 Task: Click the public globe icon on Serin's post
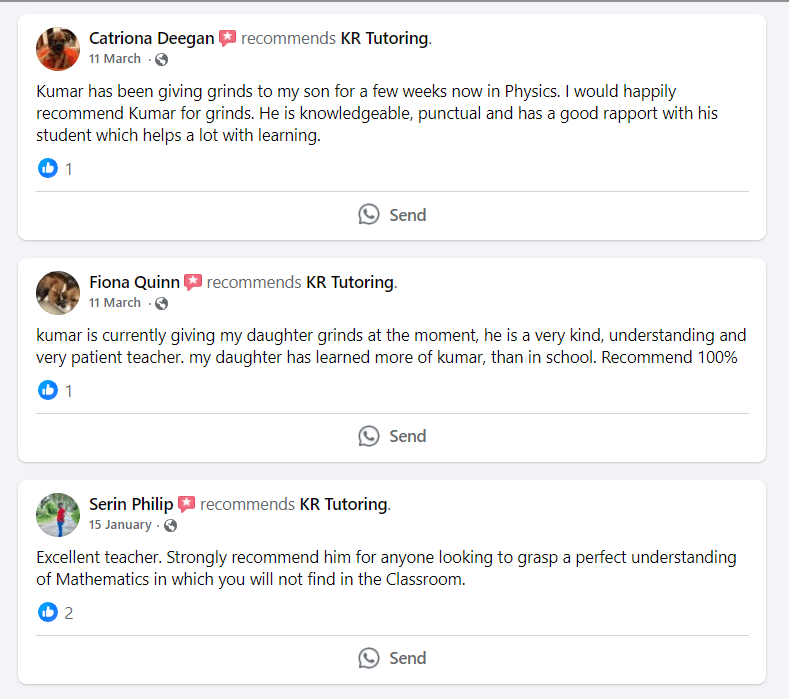coord(170,525)
